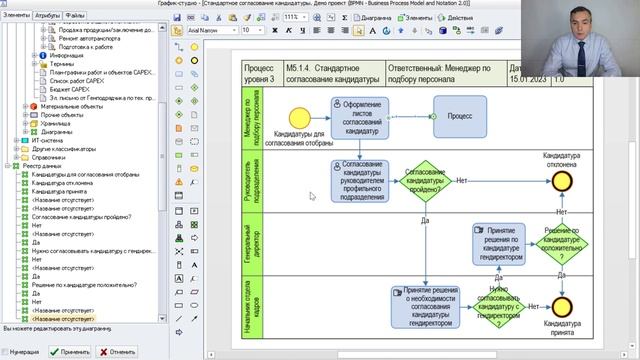Image resolution: width=640 pixels, height=360 pixels.
Task: Align text to the left
Action: [x=317, y=31]
